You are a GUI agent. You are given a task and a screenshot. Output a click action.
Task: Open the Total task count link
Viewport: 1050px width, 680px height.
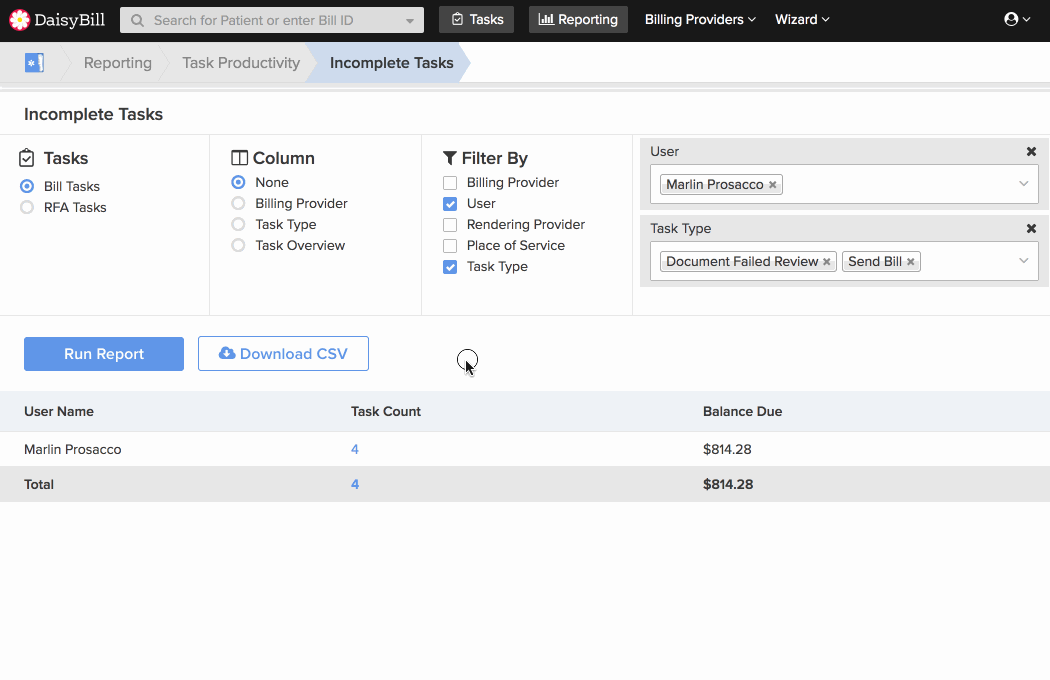coord(355,484)
